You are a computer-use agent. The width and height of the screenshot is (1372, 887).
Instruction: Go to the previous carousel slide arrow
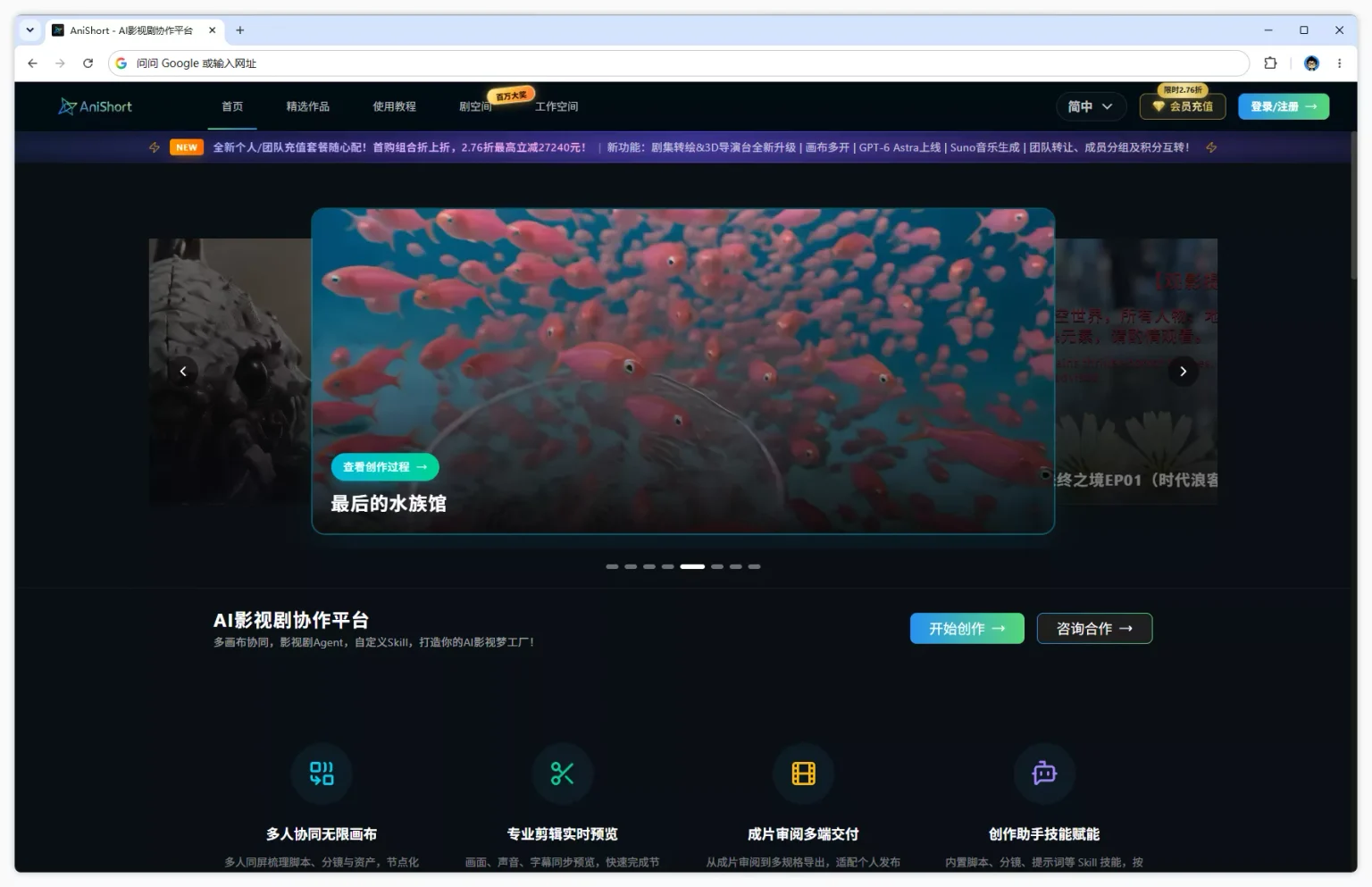click(183, 371)
